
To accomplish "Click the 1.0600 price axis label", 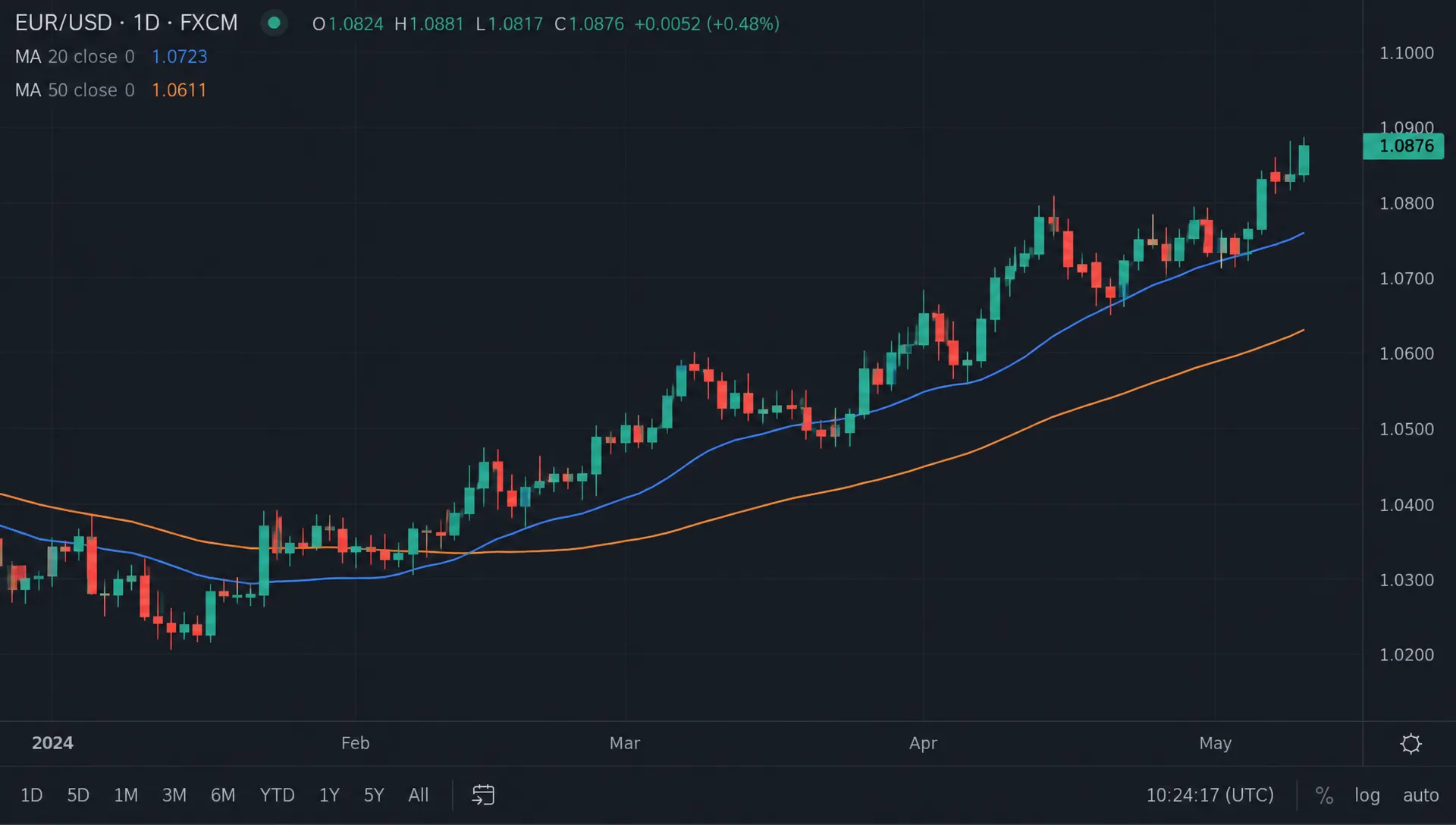I will [1407, 353].
